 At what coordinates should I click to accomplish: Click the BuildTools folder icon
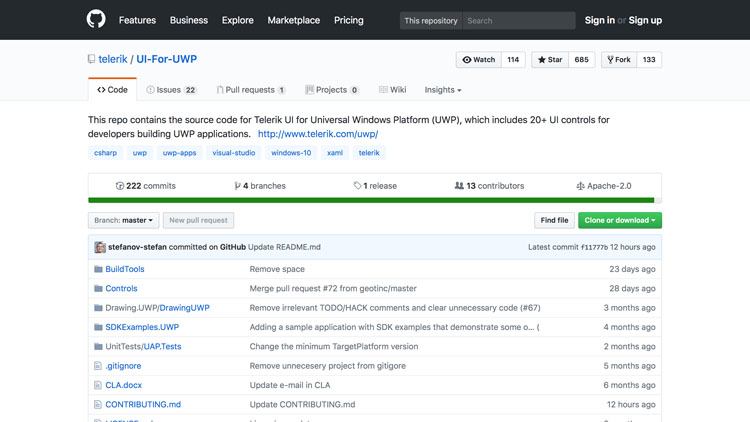[99, 269]
